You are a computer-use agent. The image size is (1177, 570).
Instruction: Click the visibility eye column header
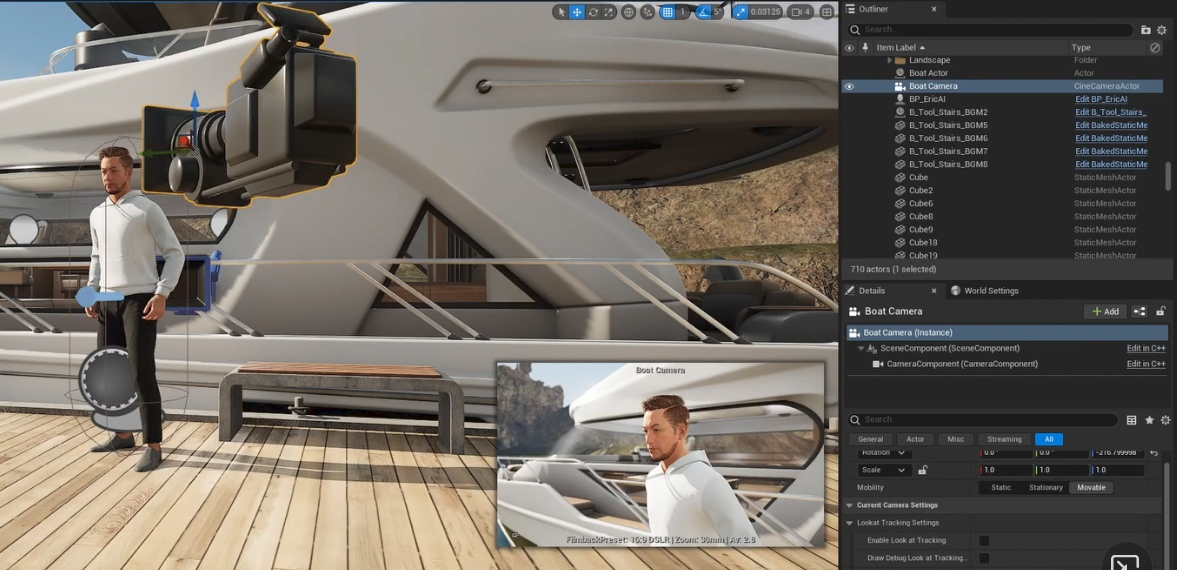coord(850,47)
